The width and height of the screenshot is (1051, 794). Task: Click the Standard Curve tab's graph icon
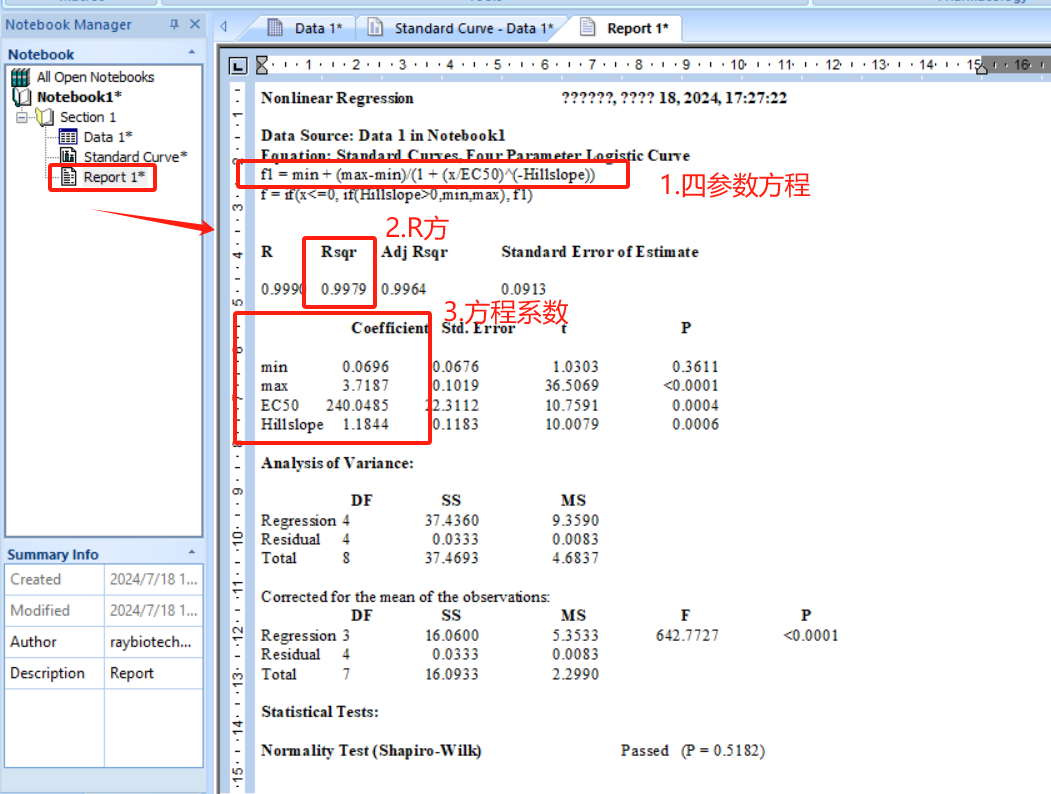coord(375,27)
